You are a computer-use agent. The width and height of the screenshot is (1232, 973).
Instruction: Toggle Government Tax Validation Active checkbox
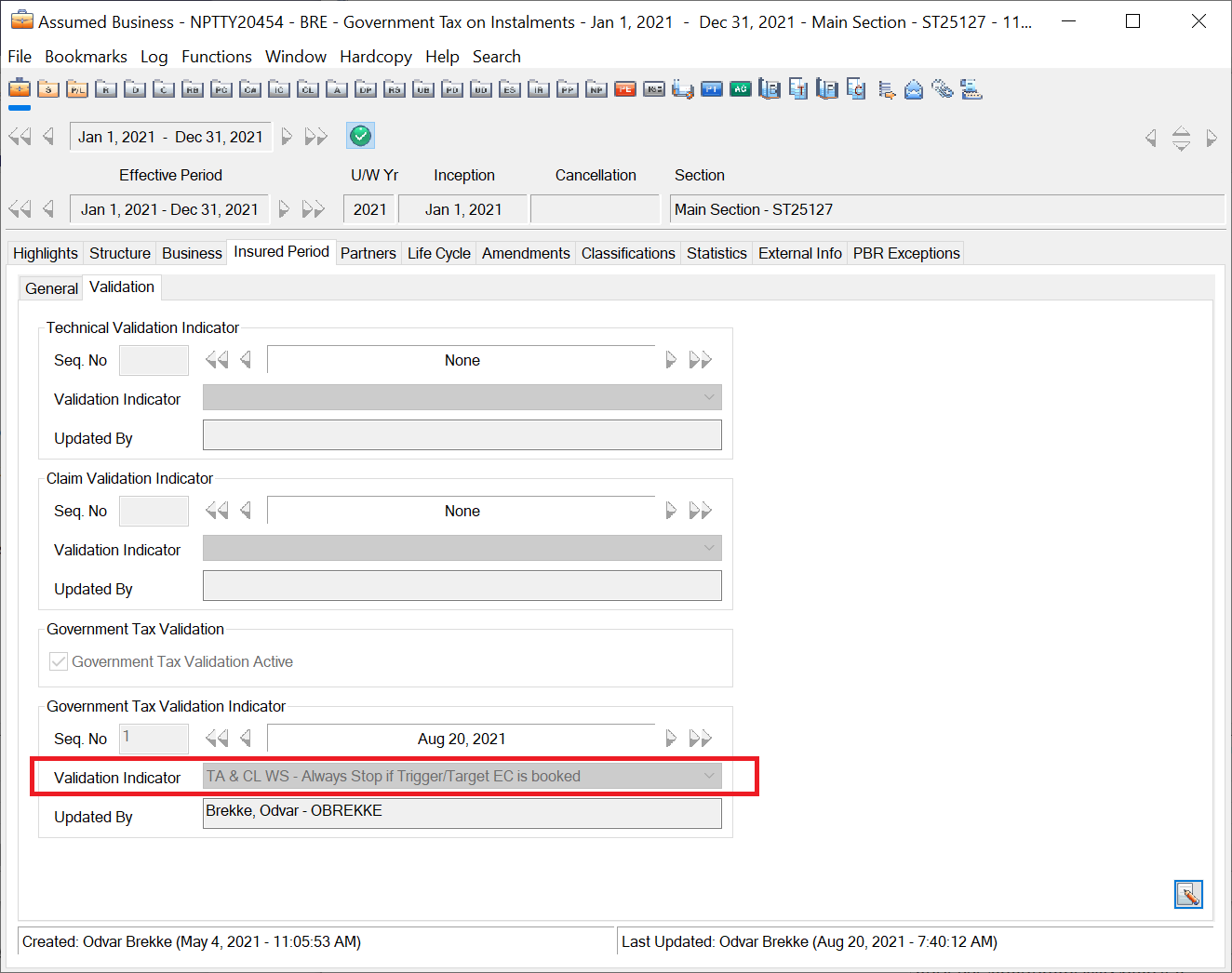click(59, 661)
